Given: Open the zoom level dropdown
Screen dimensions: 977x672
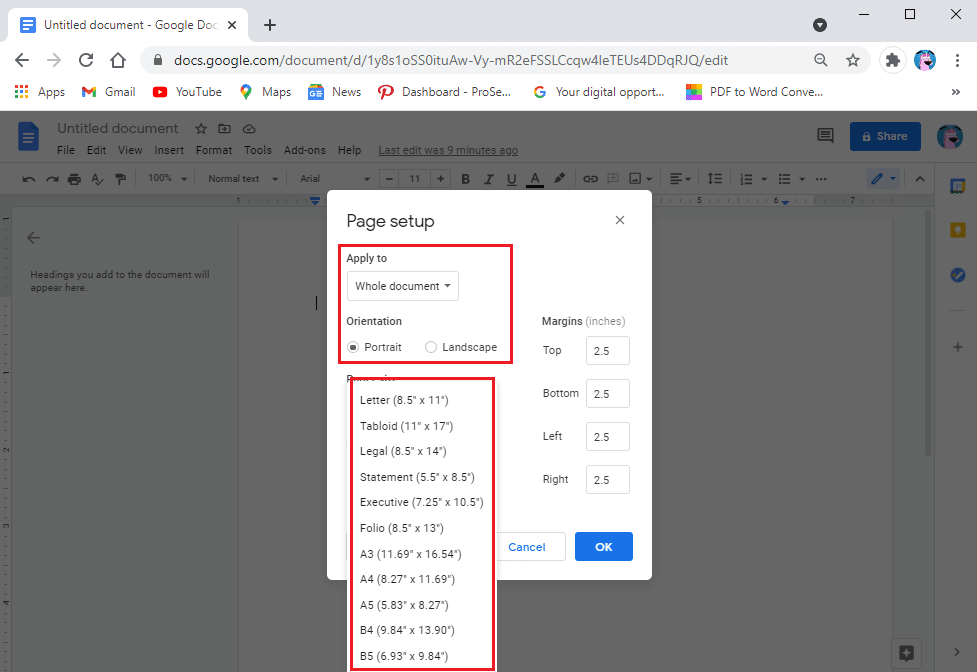Looking at the screenshot, I should pyautogui.click(x=166, y=178).
